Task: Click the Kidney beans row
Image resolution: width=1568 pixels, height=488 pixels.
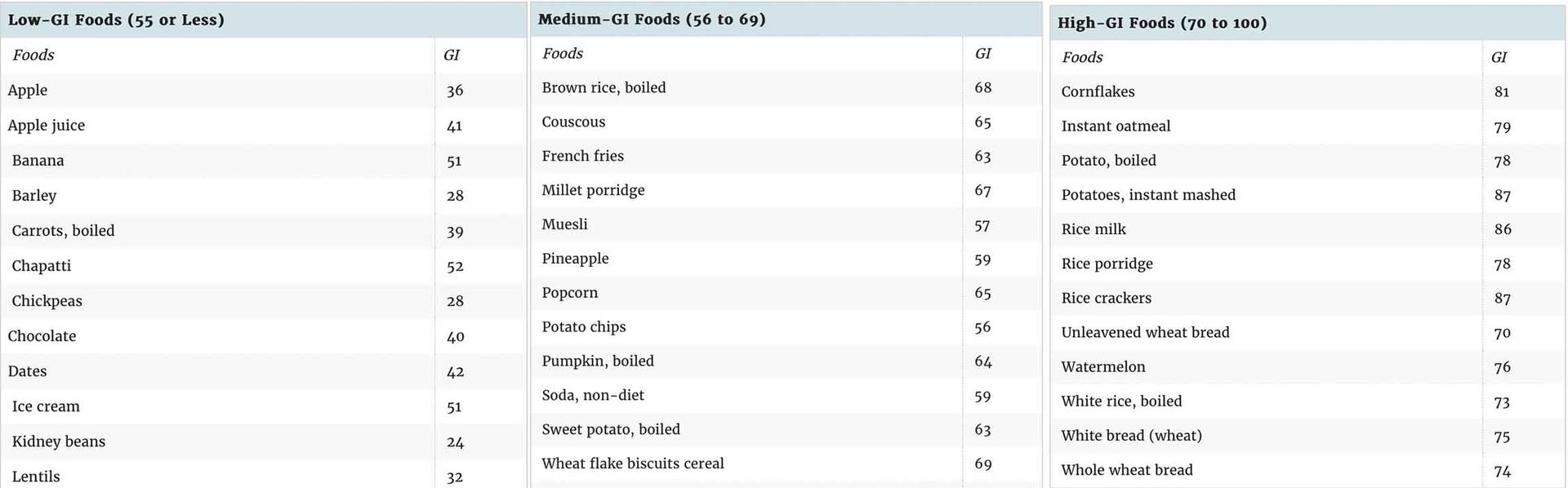Action: 263,441
